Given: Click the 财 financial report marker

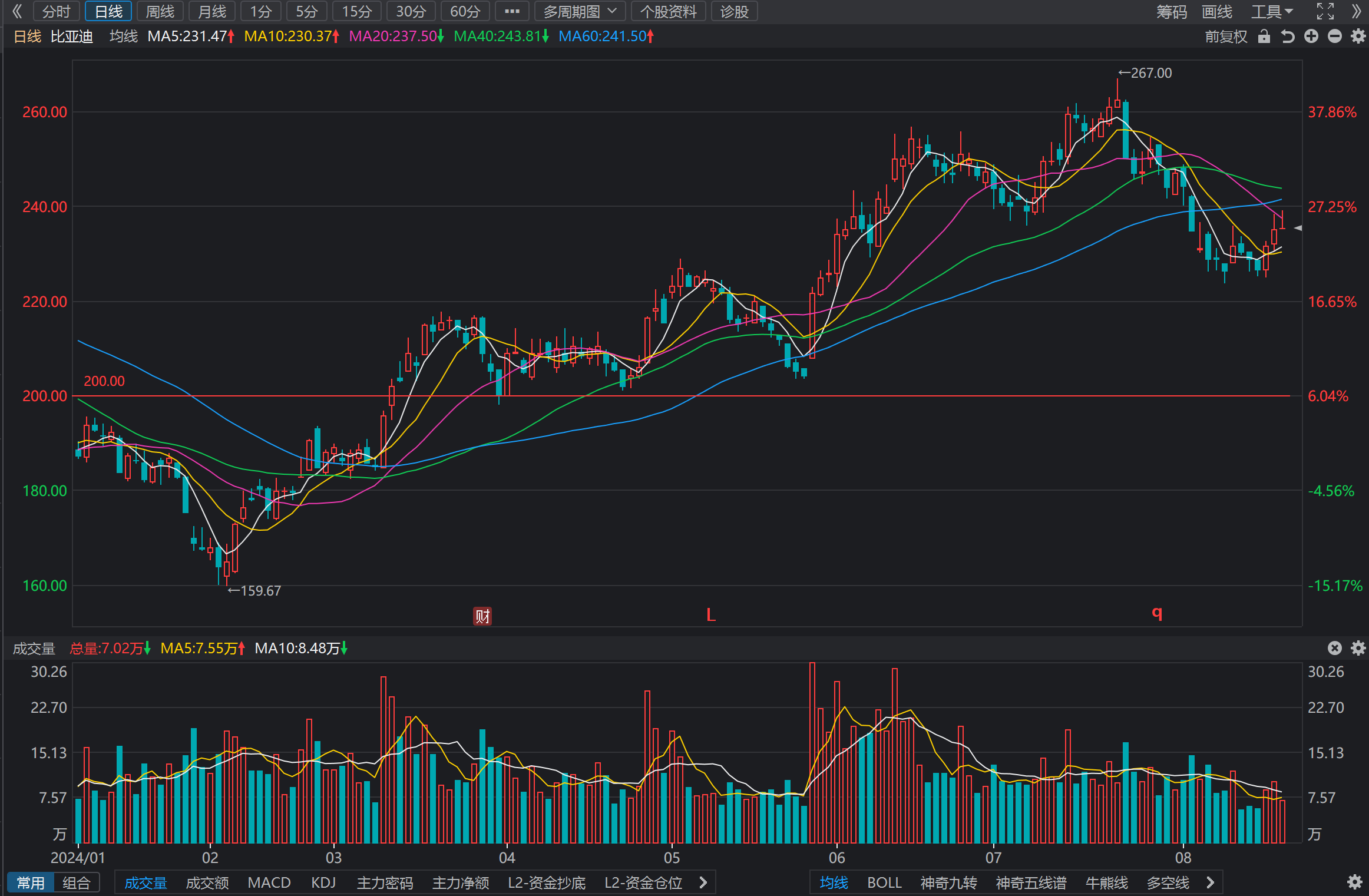Looking at the screenshot, I should (482, 616).
